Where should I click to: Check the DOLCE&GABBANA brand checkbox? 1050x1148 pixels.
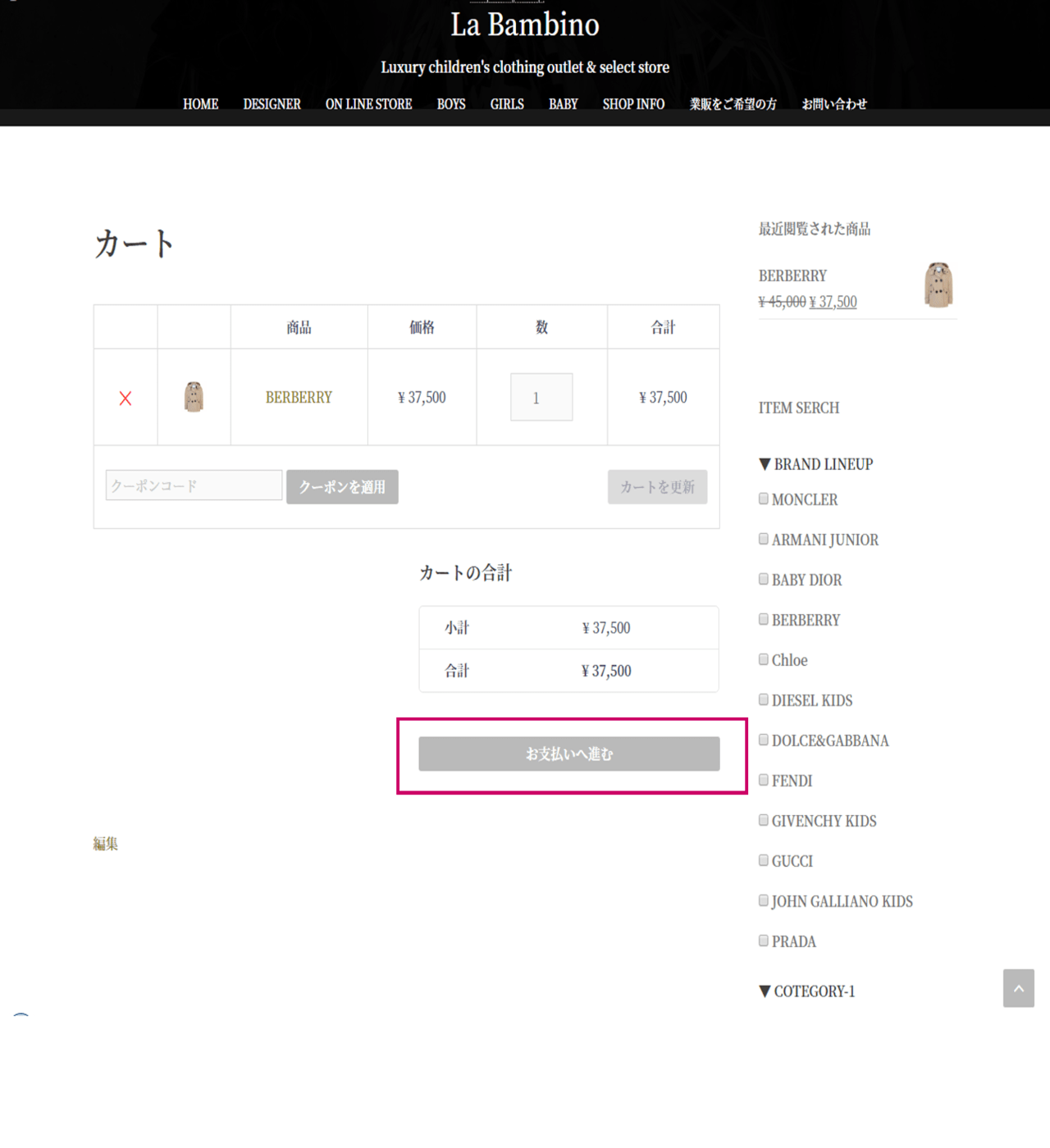coord(764,740)
